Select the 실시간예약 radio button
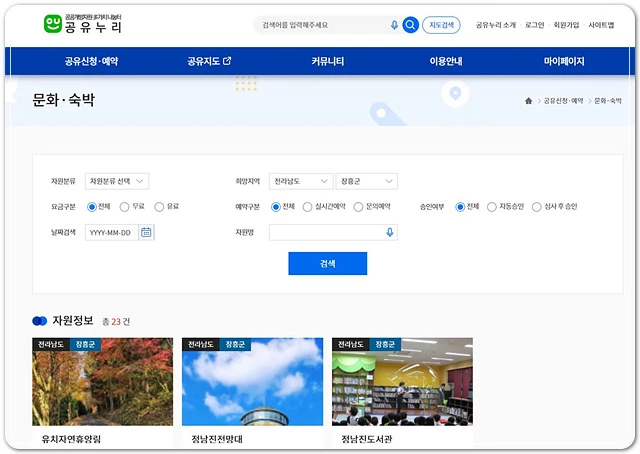 coord(307,207)
